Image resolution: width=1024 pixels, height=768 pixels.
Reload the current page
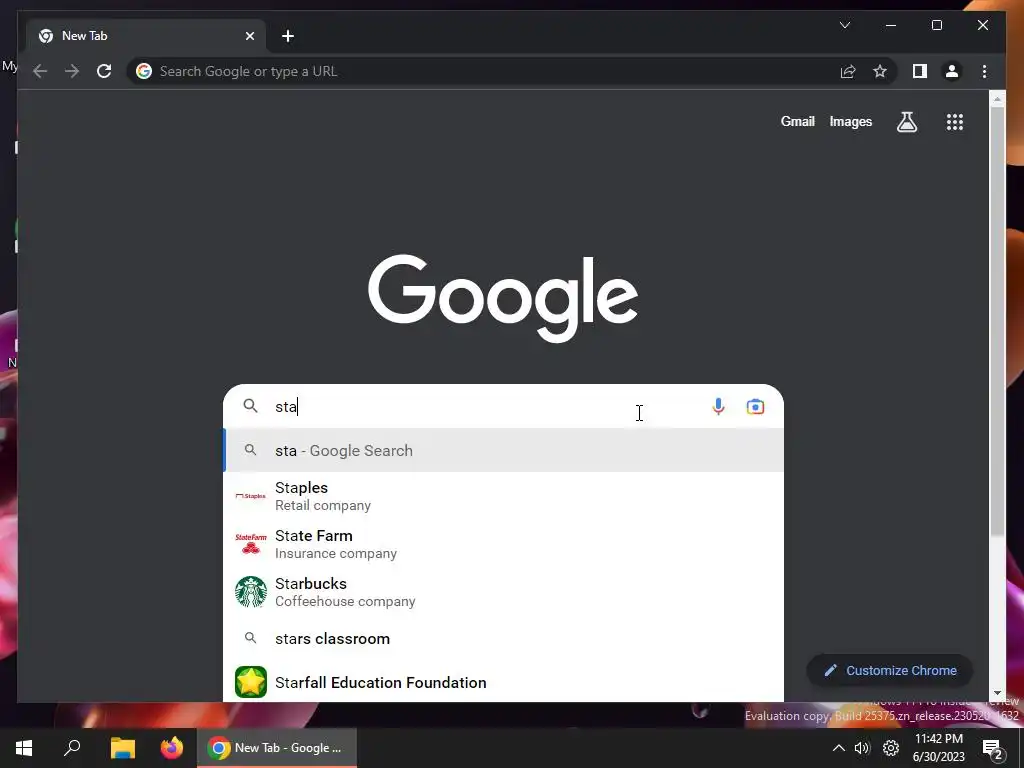click(x=104, y=71)
